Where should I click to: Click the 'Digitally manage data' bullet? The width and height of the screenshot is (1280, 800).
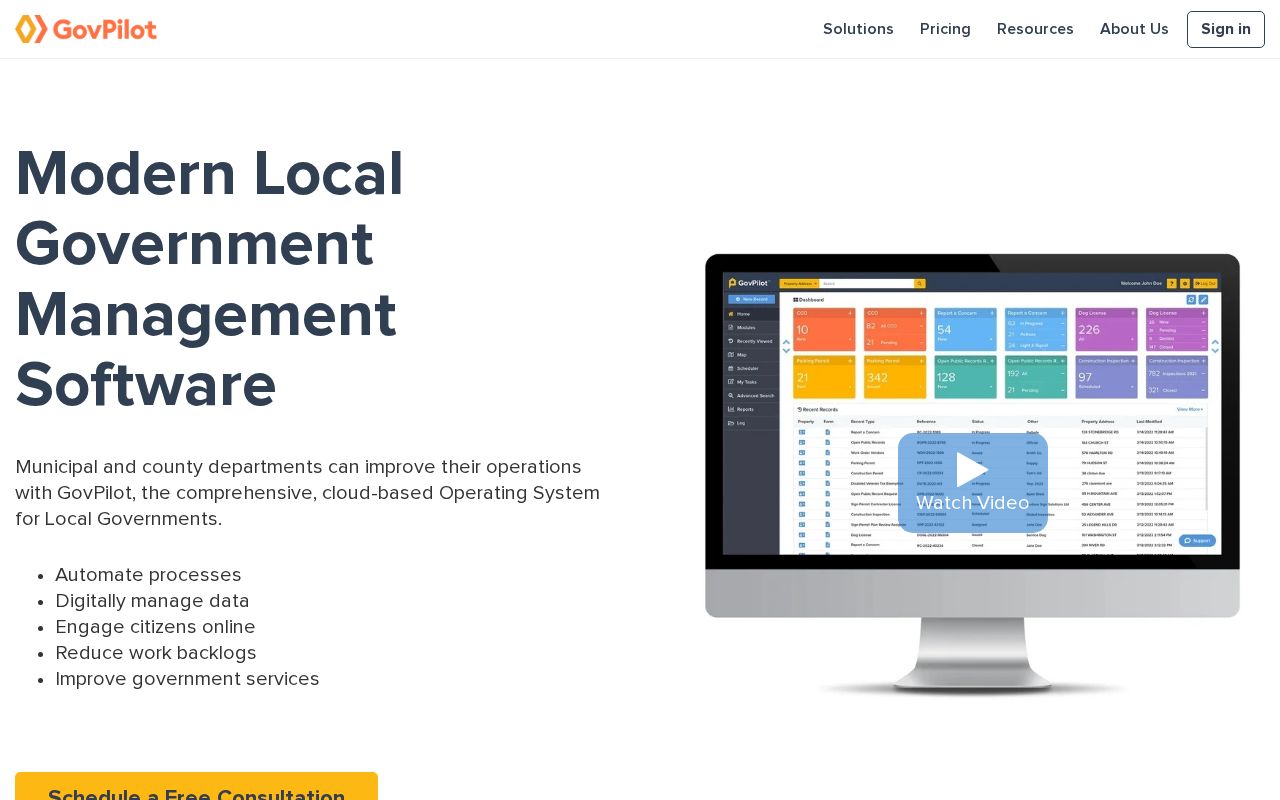tap(152, 601)
